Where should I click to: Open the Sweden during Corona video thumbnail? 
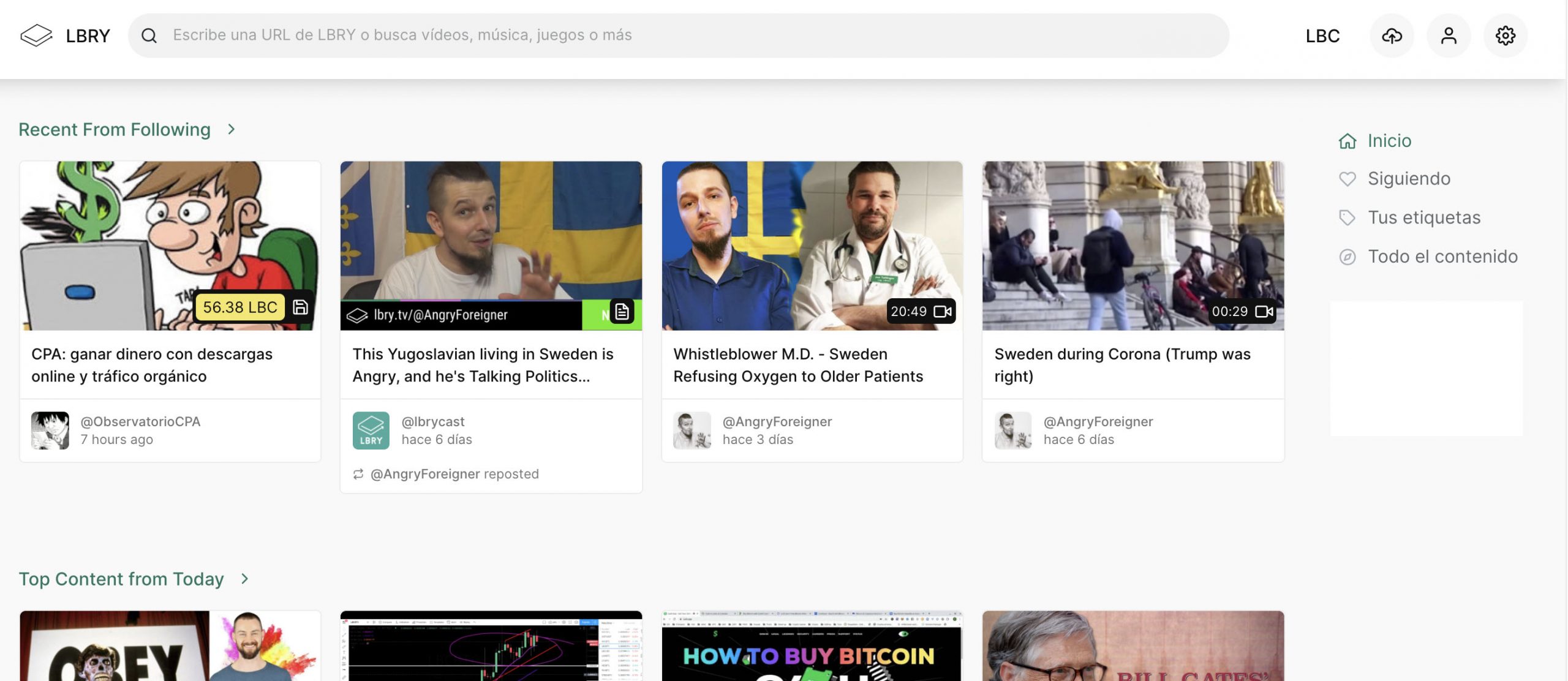(x=1133, y=246)
